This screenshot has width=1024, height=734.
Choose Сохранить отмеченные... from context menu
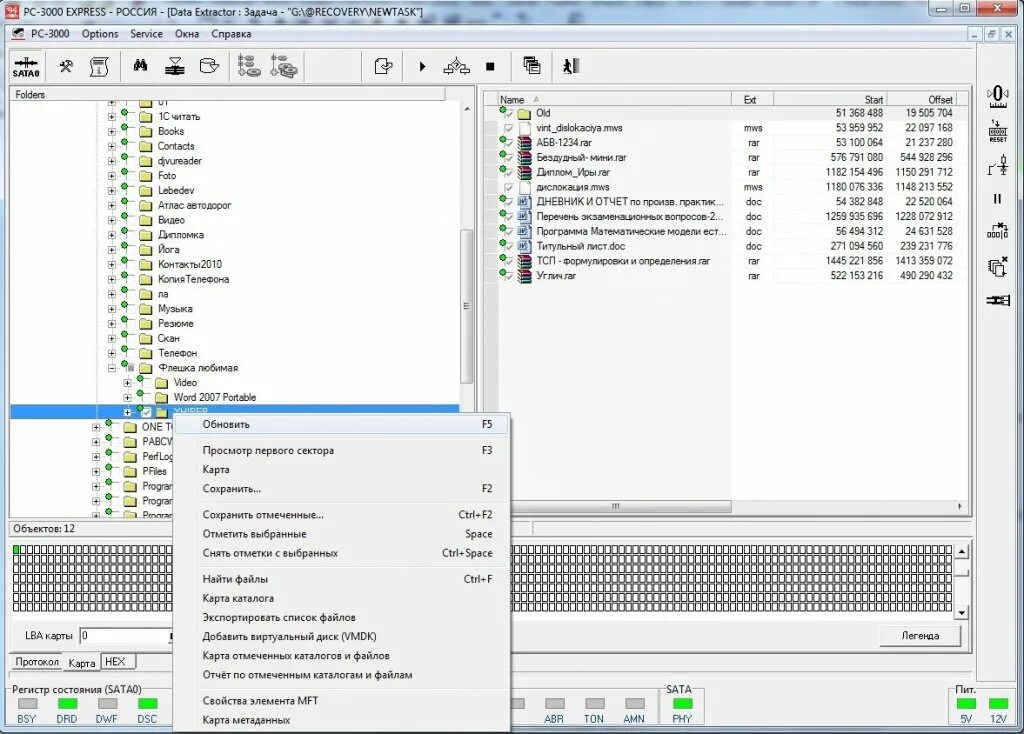pyautogui.click(x=342, y=515)
